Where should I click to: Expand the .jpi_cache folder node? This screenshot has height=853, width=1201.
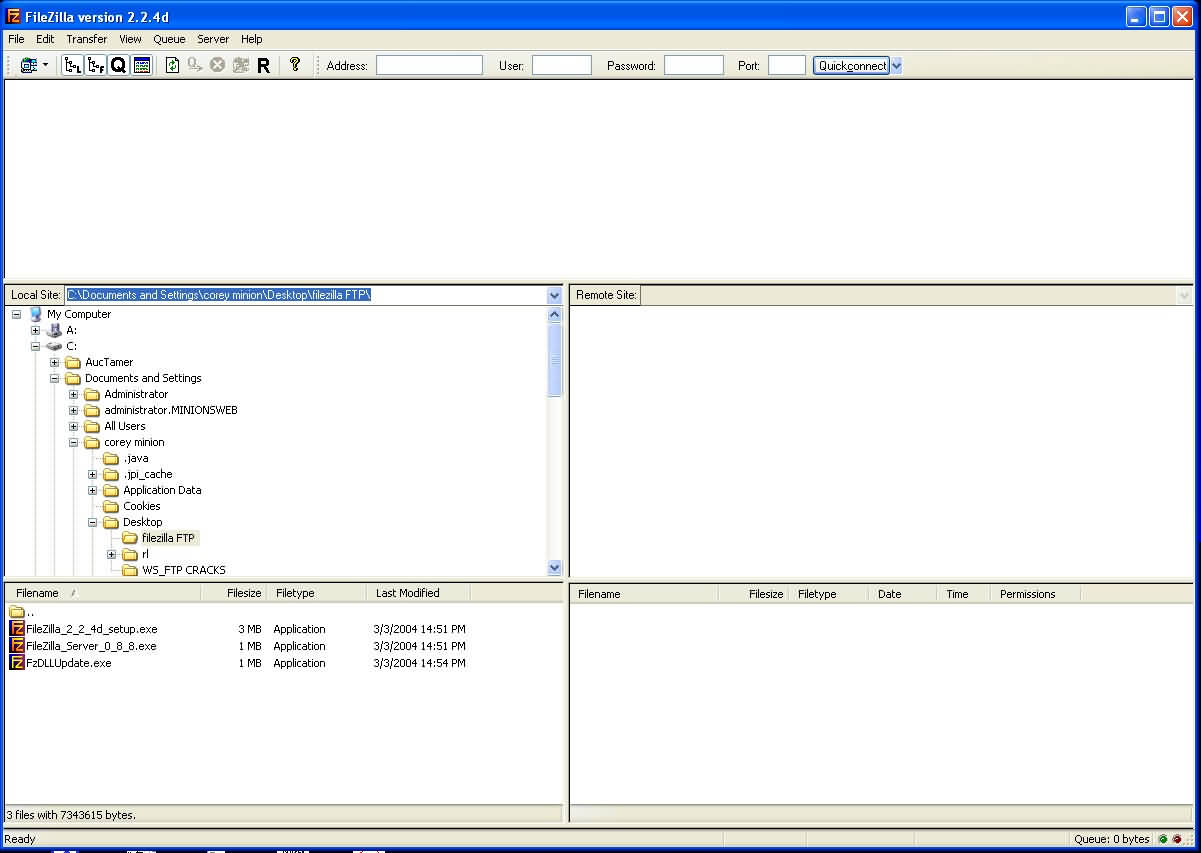tap(93, 474)
